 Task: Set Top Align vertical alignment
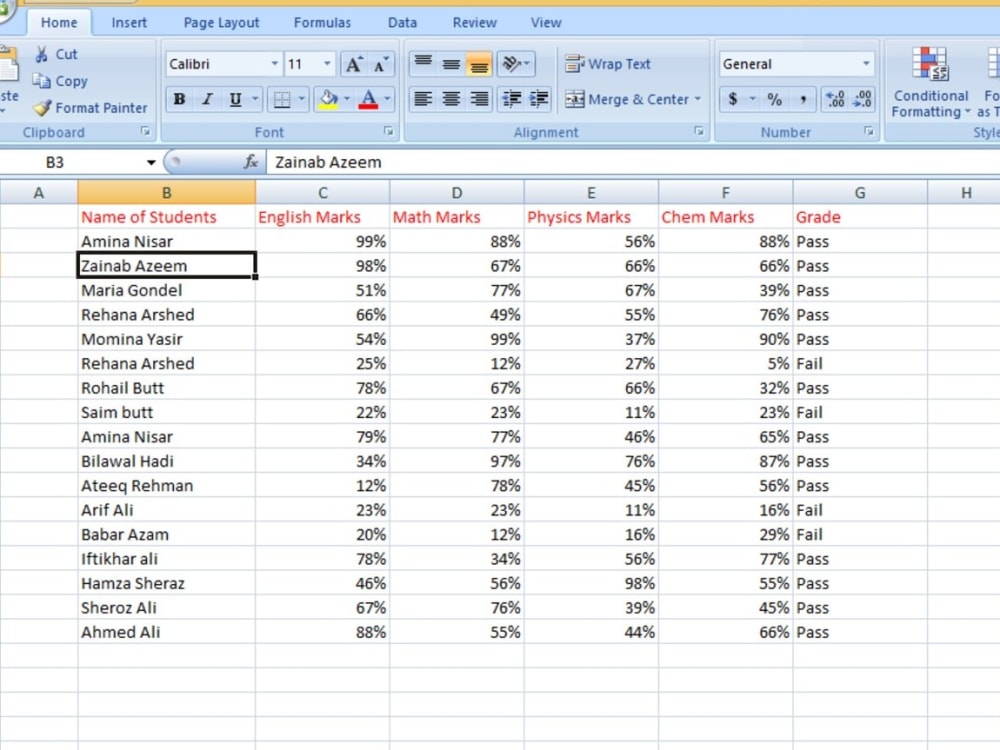423,64
